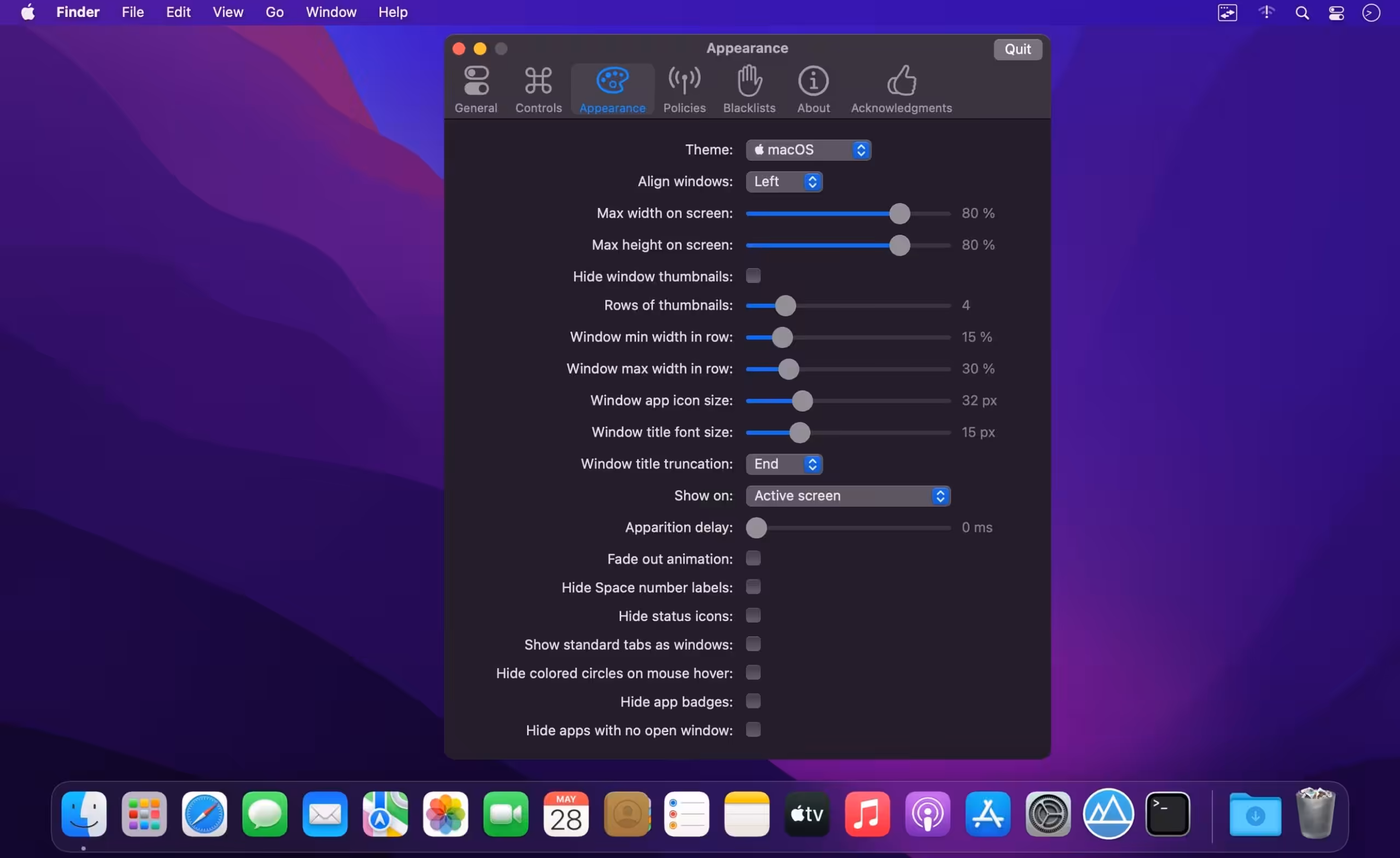Open the Show on Active screen dropdown

(848, 496)
